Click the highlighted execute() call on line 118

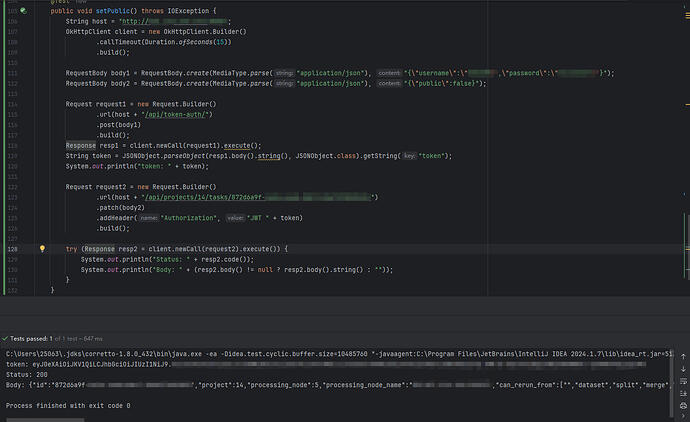(237, 145)
